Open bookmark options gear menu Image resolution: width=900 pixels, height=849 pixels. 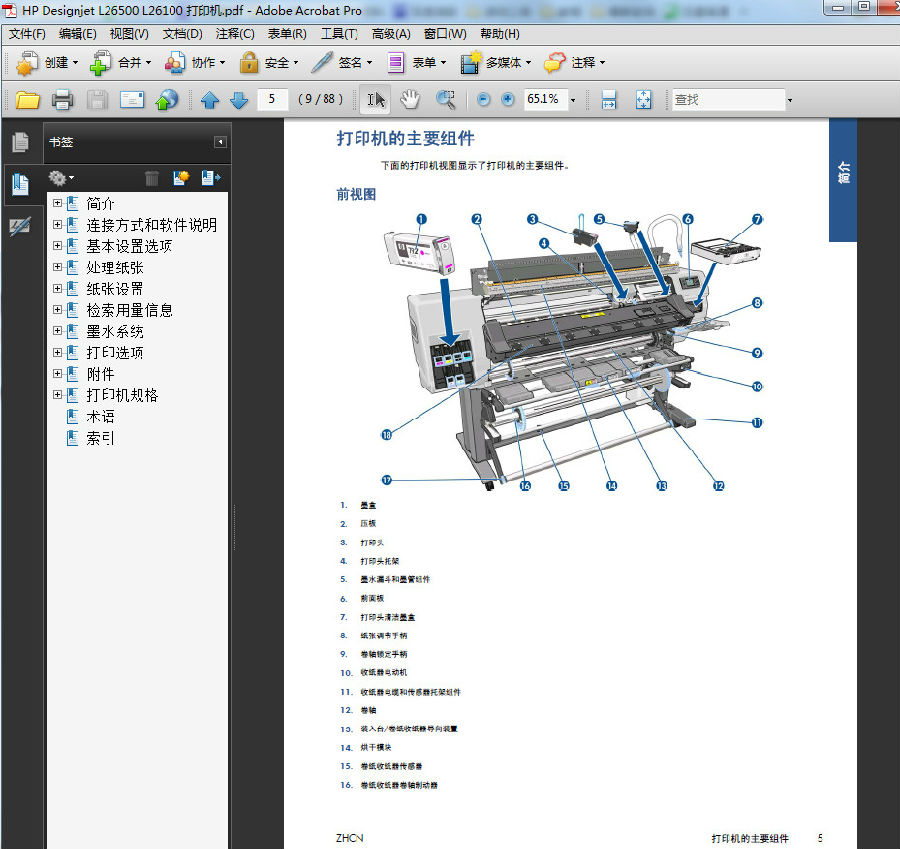tap(61, 178)
